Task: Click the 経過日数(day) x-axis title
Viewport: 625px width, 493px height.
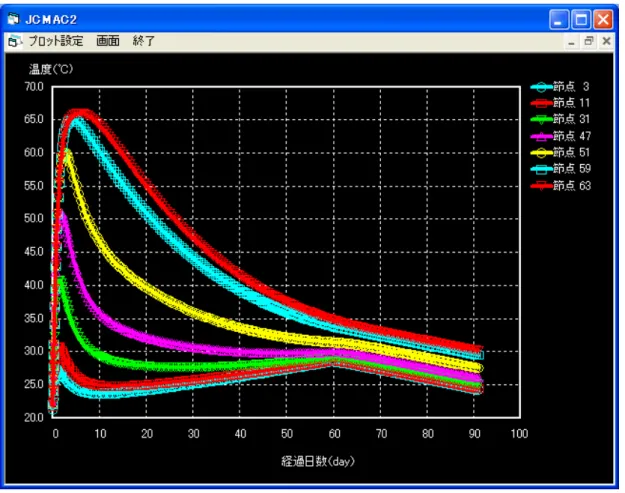Action: 318,462
